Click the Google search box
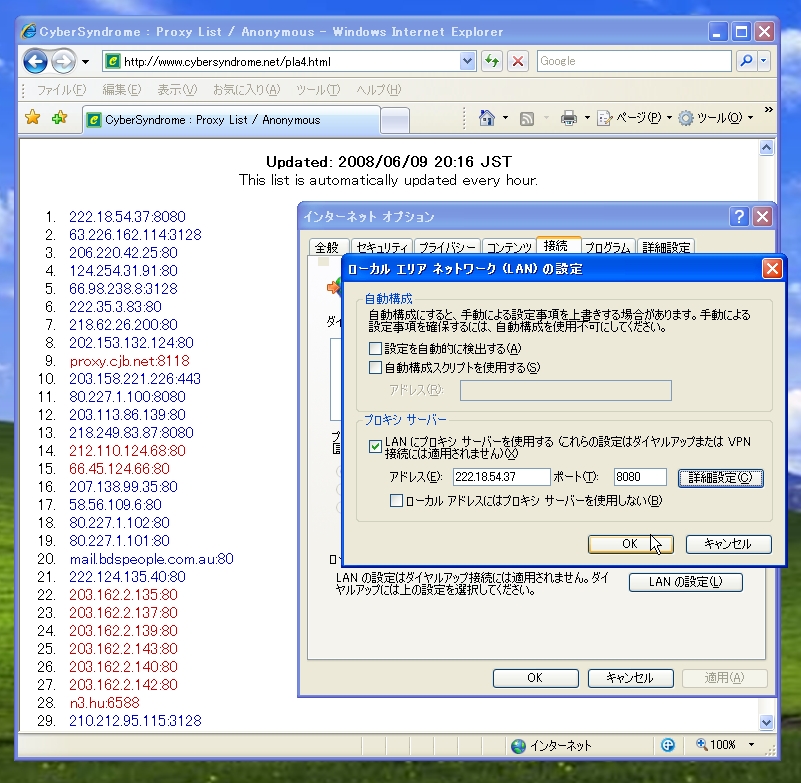The height and width of the screenshot is (783, 801). pyautogui.click(x=634, y=61)
